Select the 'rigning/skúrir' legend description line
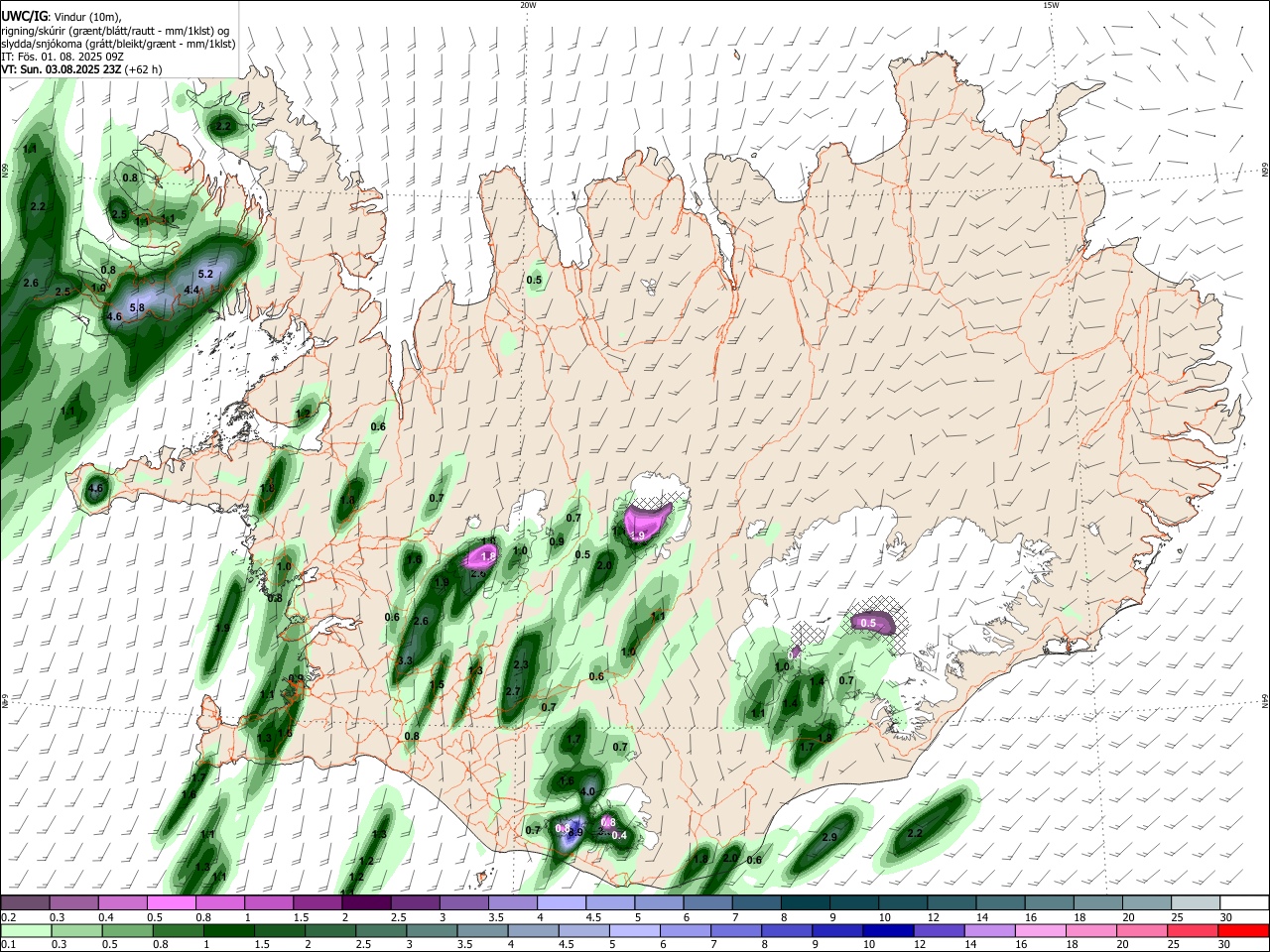Screen dimensions: 1270x952 coord(117,31)
